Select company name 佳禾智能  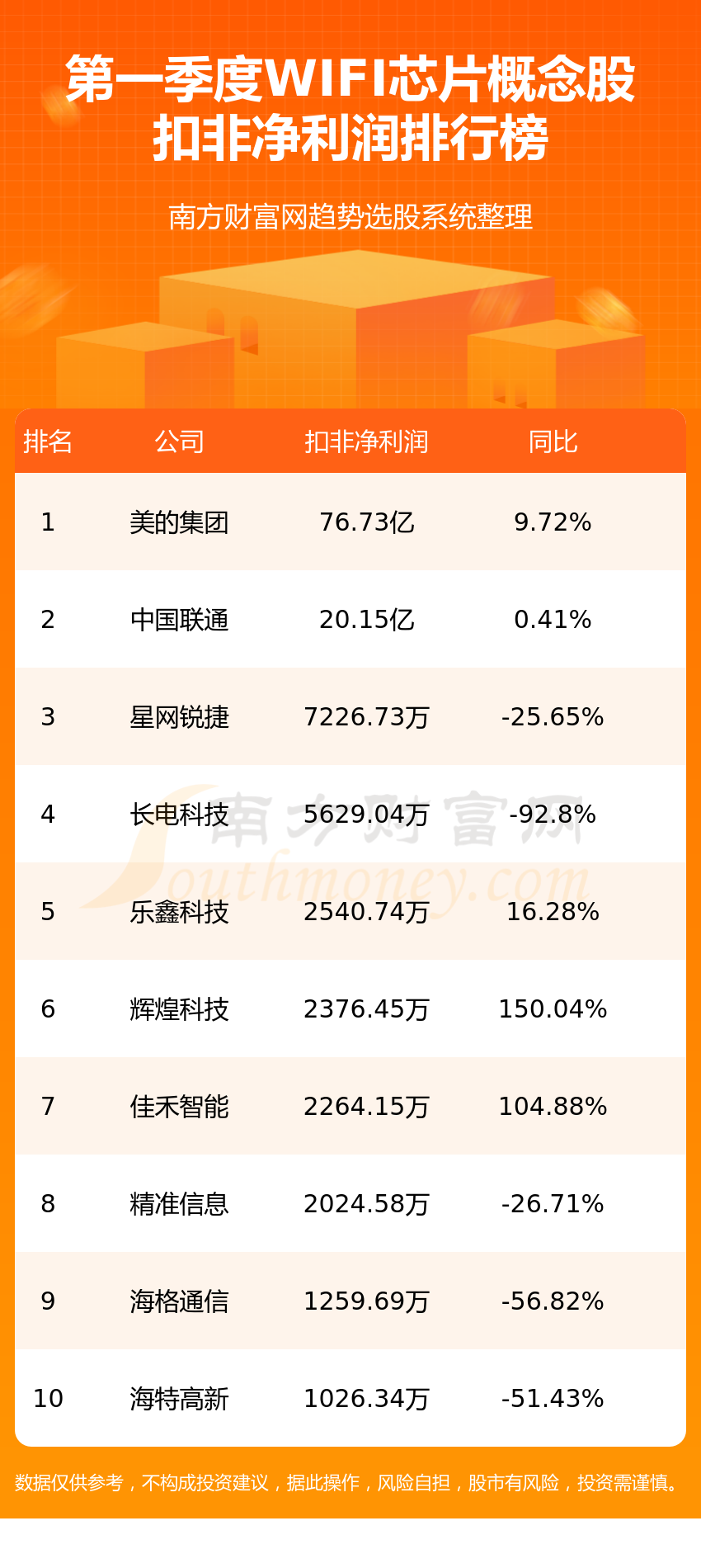pyautogui.click(x=179, y=1107)
